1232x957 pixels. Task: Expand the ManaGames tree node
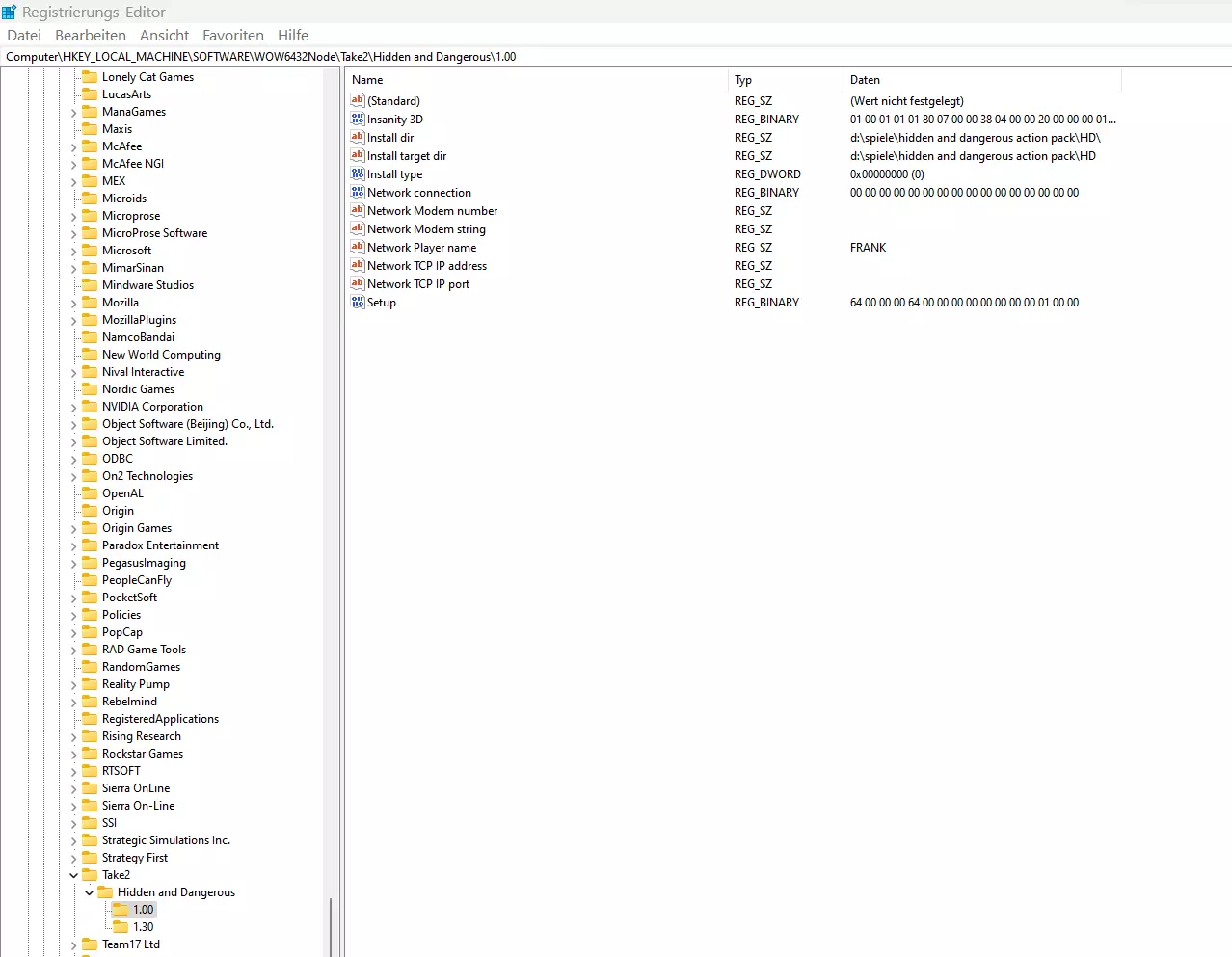[74, 112]
